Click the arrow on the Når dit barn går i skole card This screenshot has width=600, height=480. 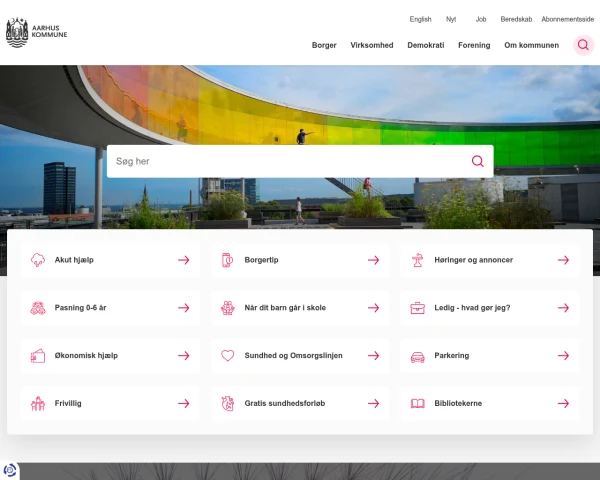pos(373,308)
